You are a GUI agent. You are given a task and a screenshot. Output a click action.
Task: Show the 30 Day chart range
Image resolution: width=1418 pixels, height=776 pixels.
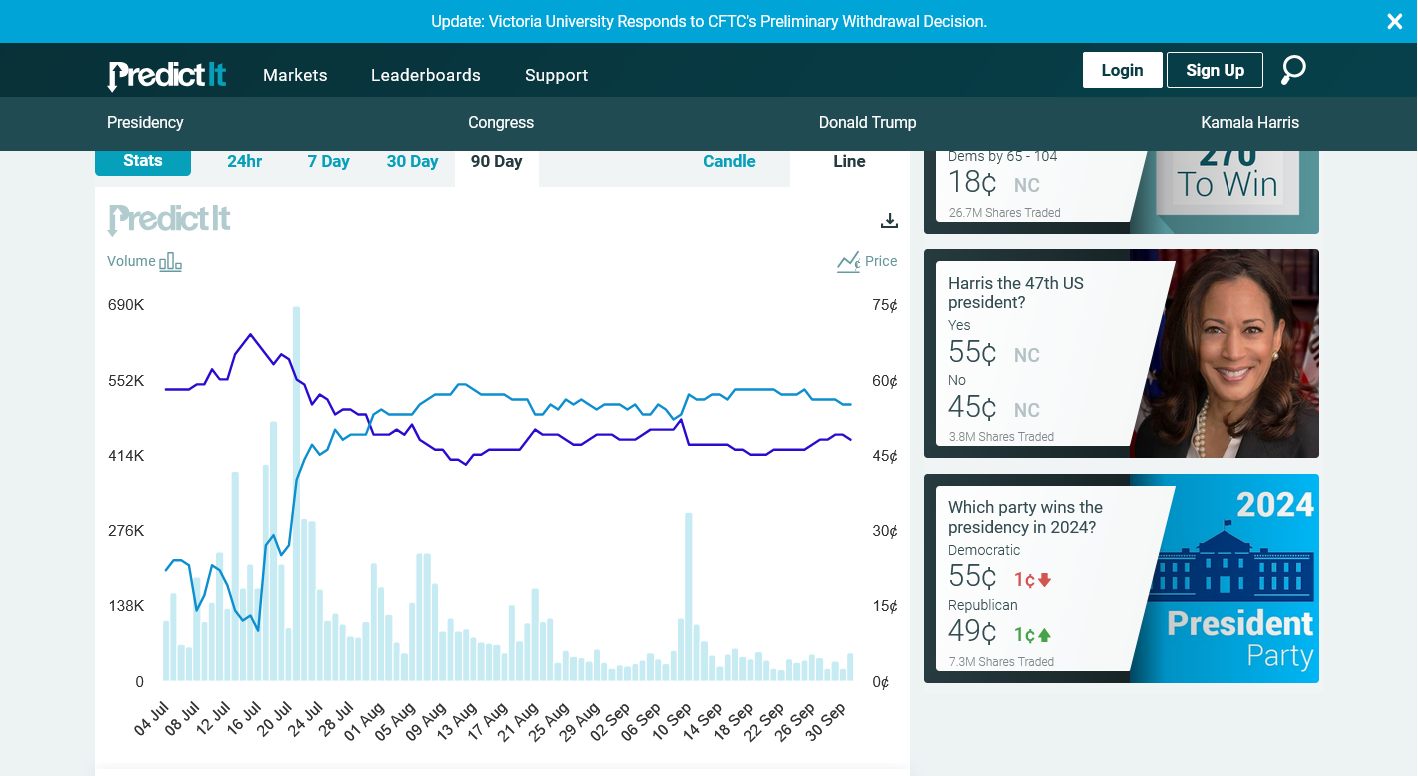412,162
